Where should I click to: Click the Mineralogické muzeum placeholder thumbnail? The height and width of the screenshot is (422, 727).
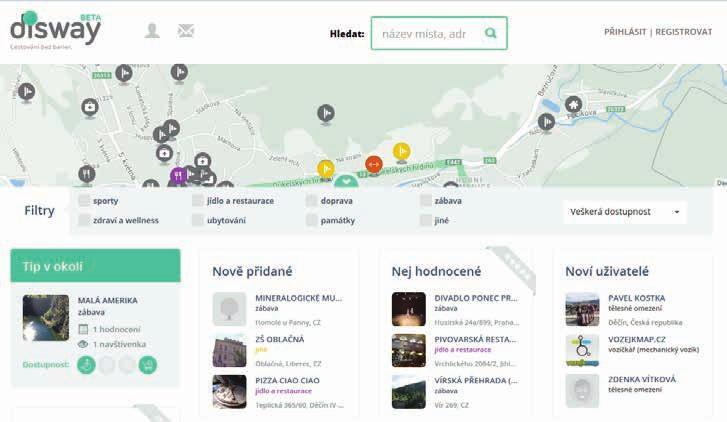(x=230, y=309)
